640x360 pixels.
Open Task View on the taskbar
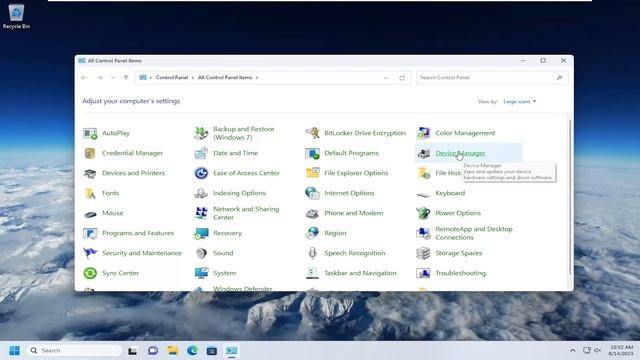132,351
